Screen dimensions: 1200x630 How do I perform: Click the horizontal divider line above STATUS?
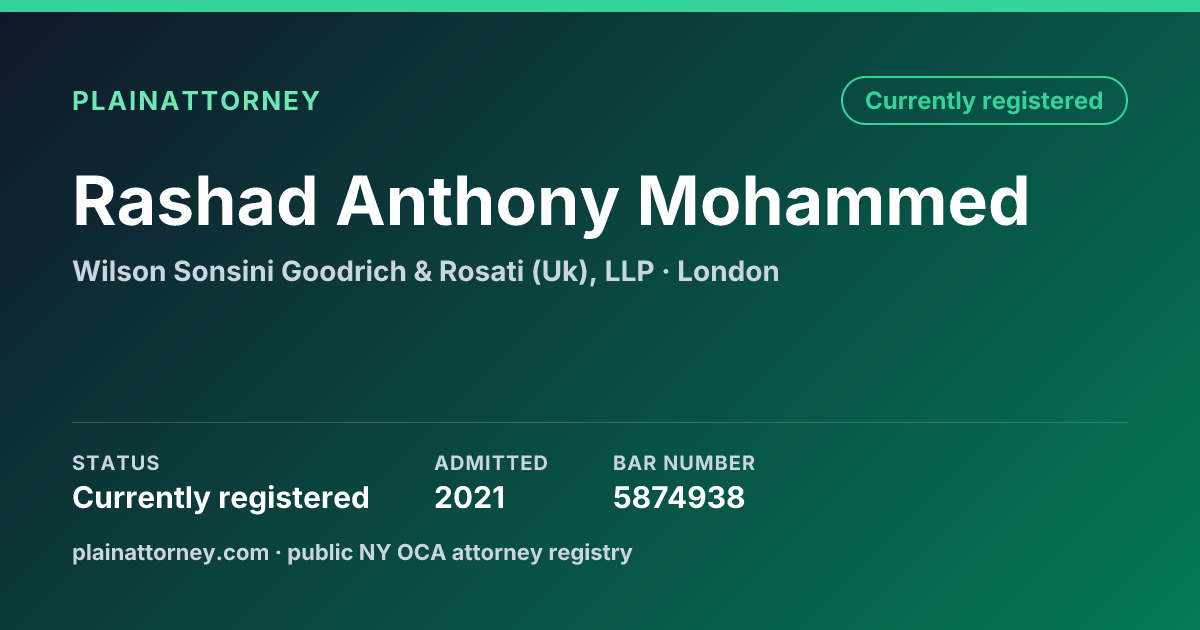point(600,422)
